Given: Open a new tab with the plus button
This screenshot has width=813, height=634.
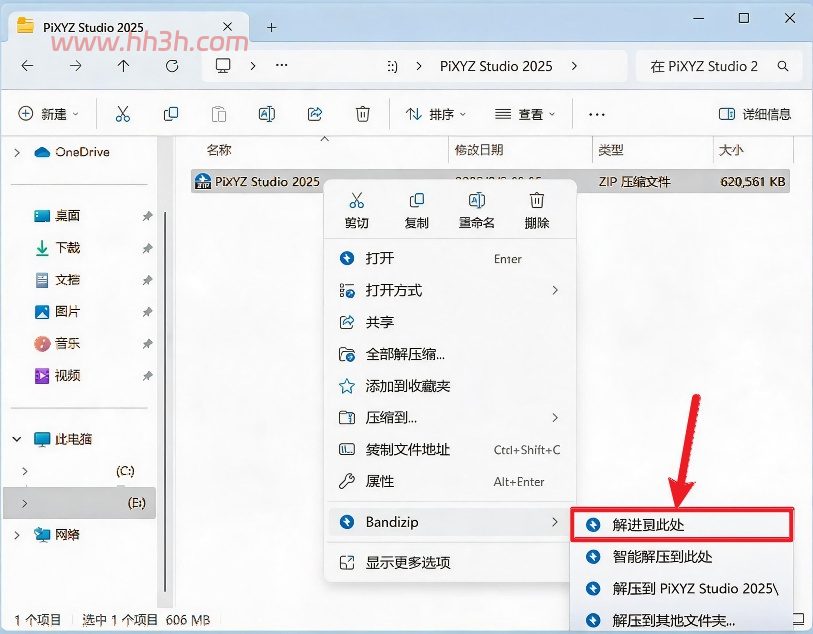Looking at the screenshot, I should pyautogui.click(x=272, y=27).
